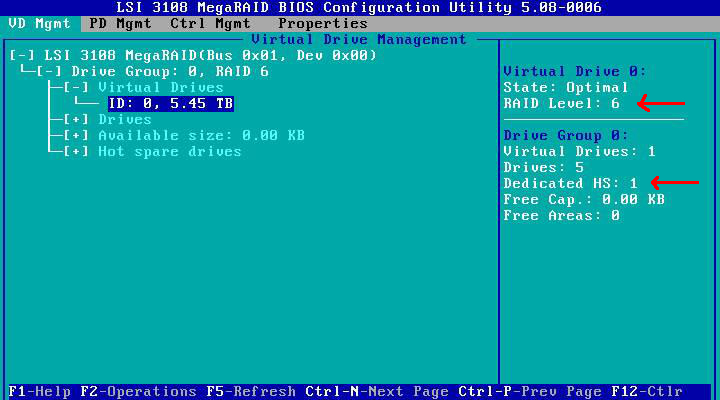Screen dimensions: 720x400
Task: Click the Free Cap.: 0.00 KB text
Action: [x=584, y=199]
